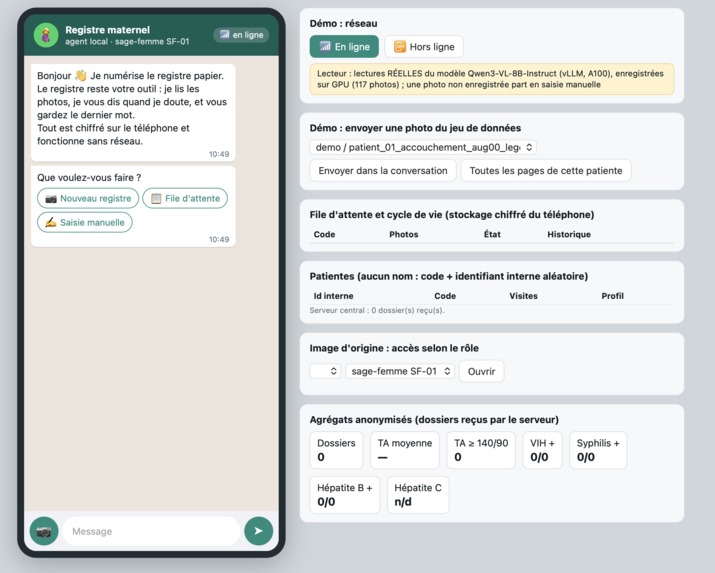Click the 'État' column header

click(x=492, y=234)
